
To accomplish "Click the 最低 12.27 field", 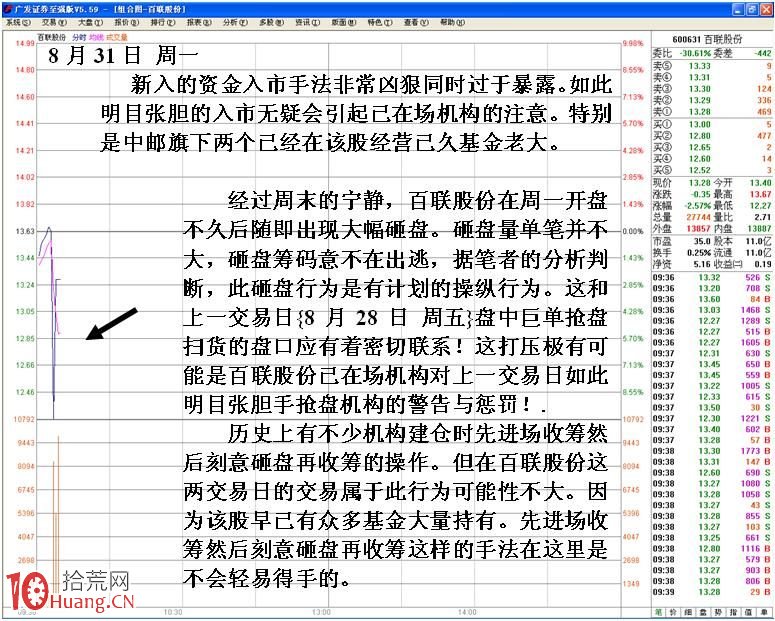I will (x=742, y=206).
